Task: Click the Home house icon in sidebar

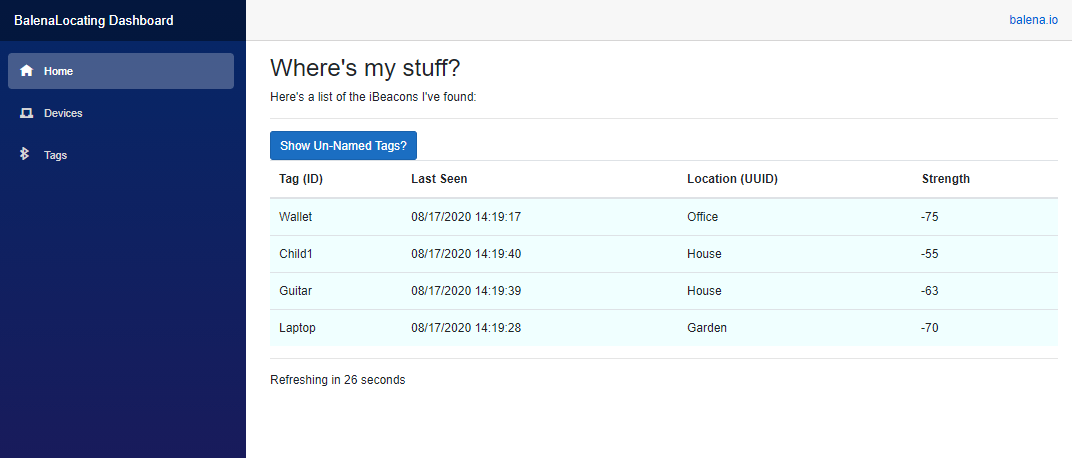Action: [27, 71]
